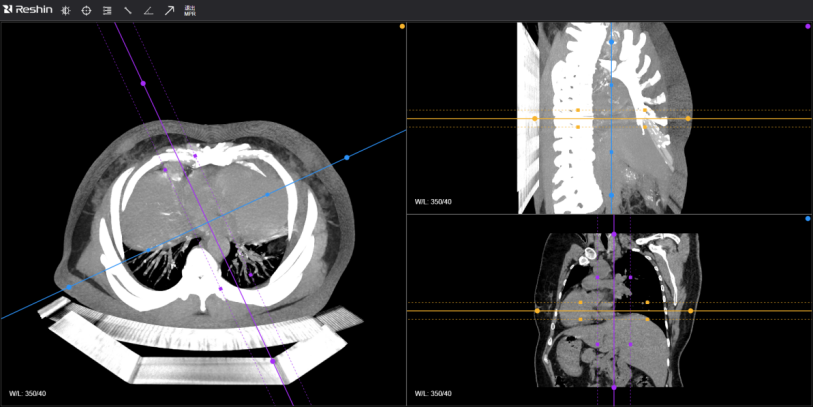Image resolution: width=813 pixels, height=407 pixels.
Task: Select the window/level brightness tool
Action: tap(66, 10)
